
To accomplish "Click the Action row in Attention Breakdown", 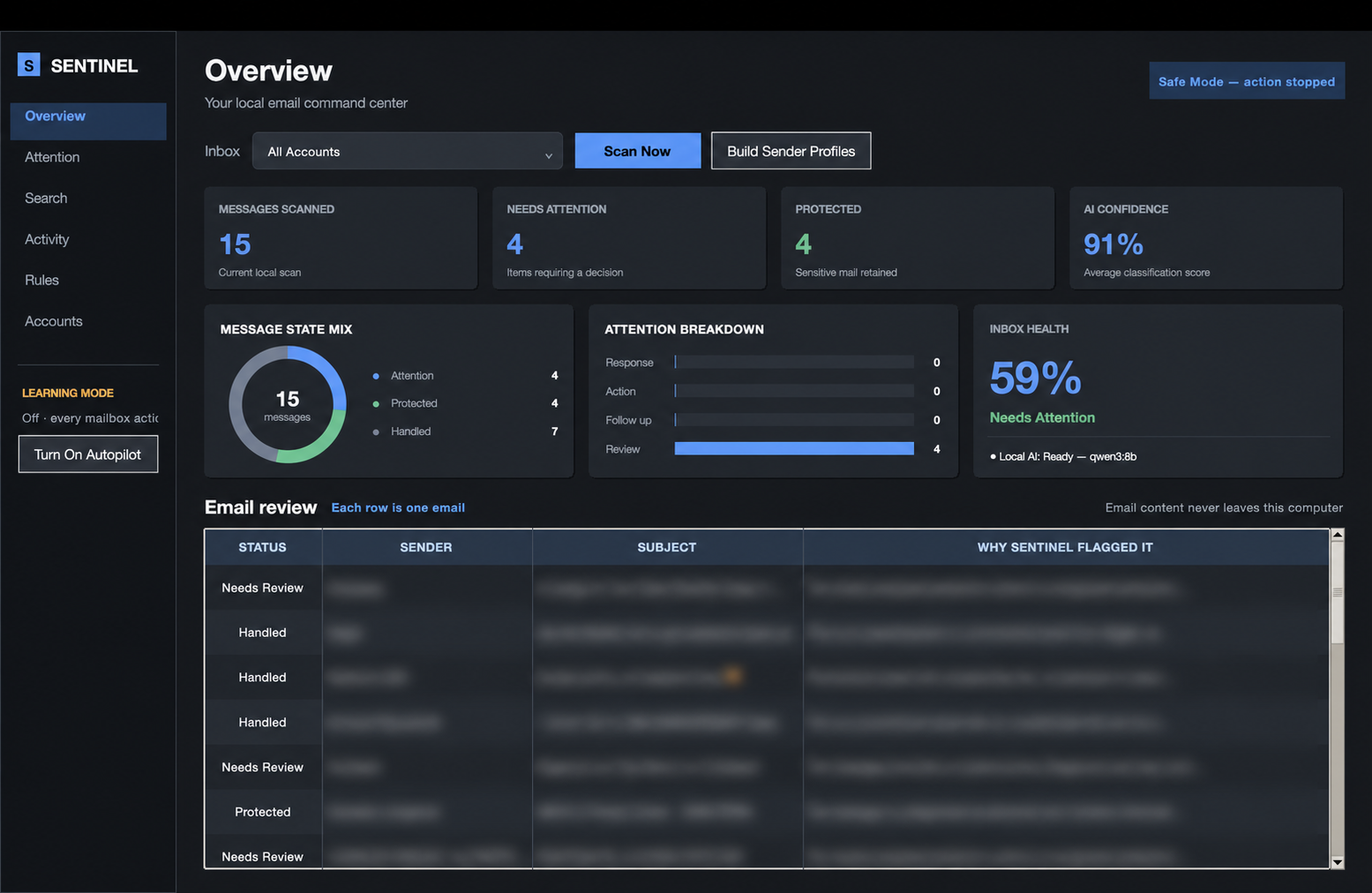I will (773, 391).
